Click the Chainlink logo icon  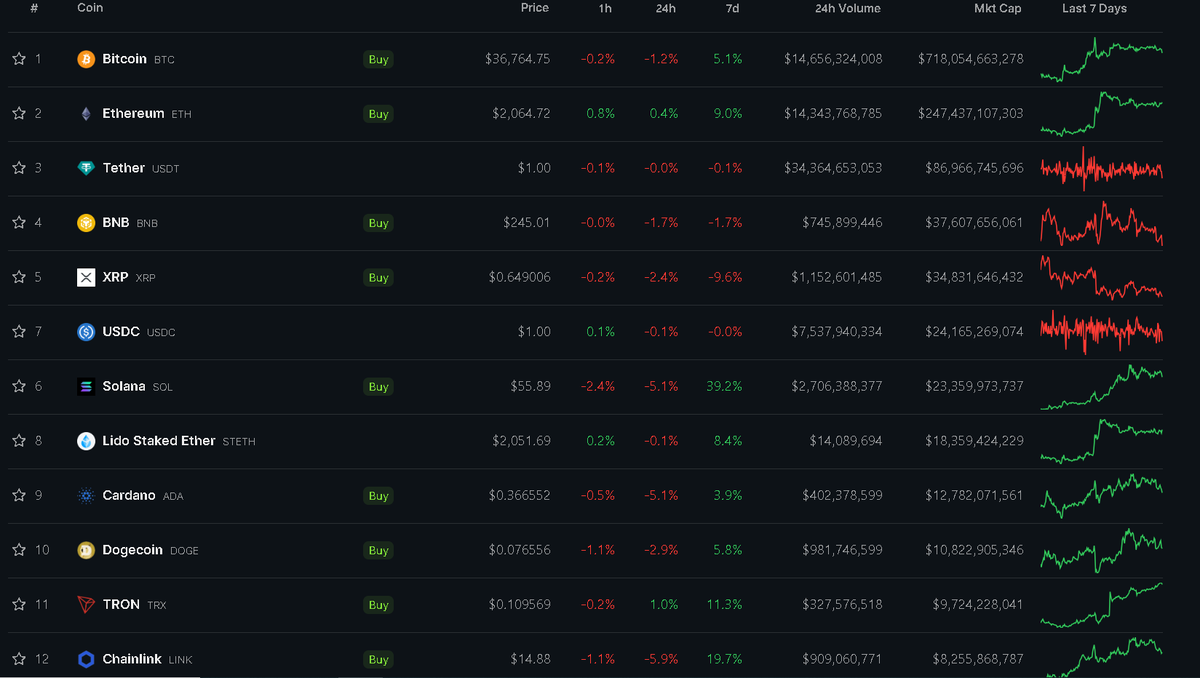tap(86, 659)
